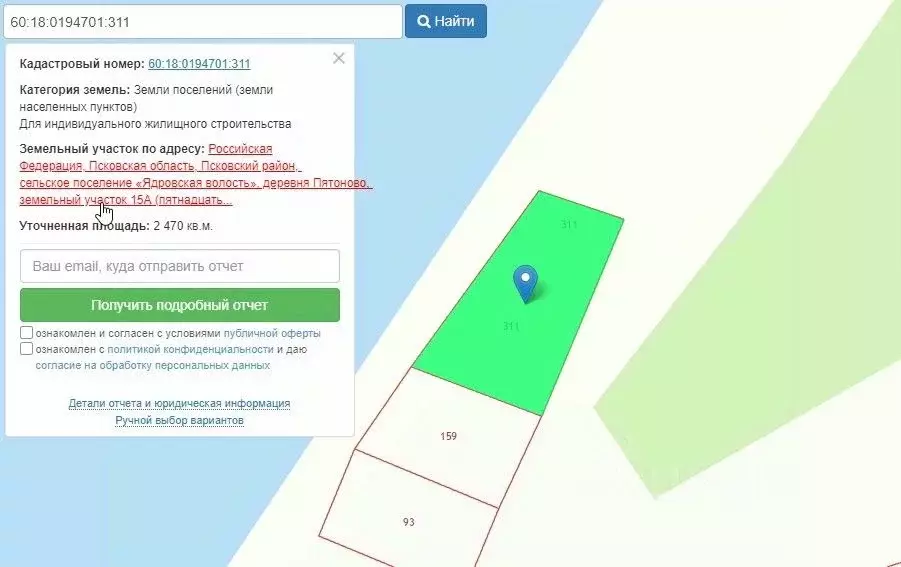Click Для индивидуального жилищного строительства text
This screenshot has height=567, width=901.
tap(155, 124)
